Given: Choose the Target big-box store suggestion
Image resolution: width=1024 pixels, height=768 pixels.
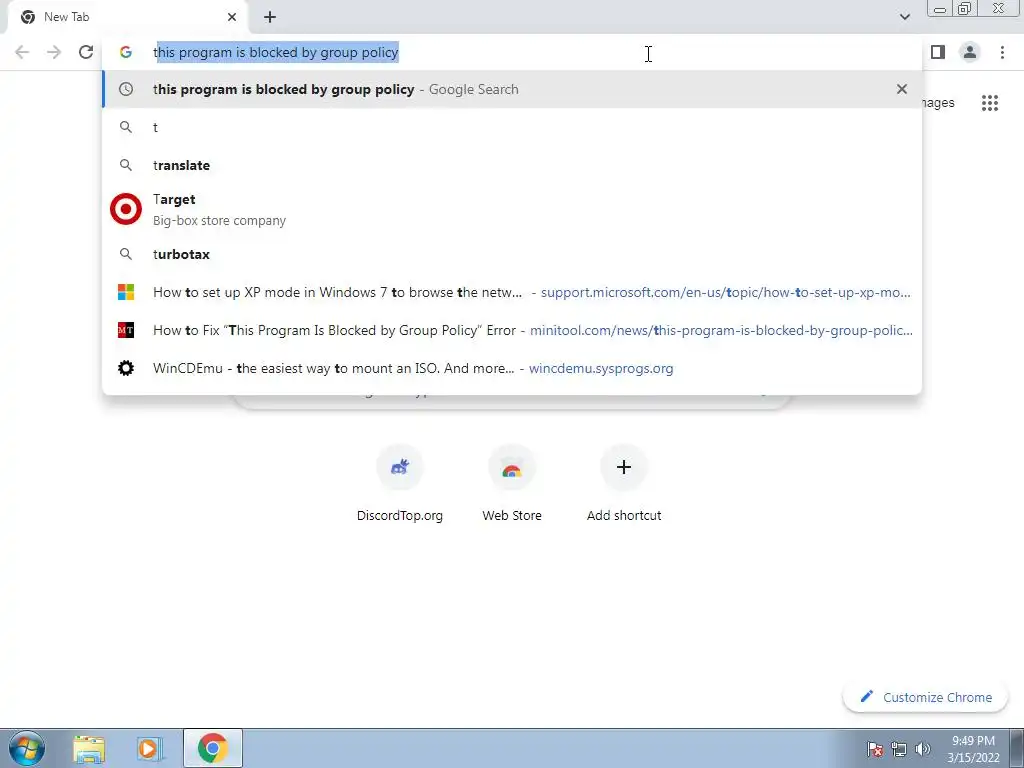Looking at the screenshot, I should pyautogui.click(x=512, y=210).
